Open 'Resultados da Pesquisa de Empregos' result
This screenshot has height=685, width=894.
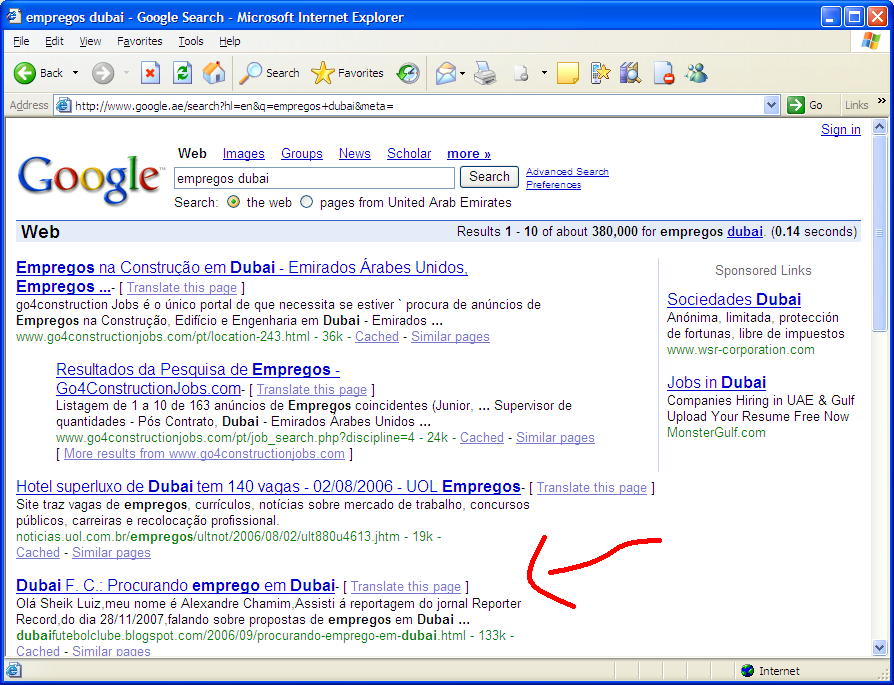pyautogui.click(x=198, y=379)
